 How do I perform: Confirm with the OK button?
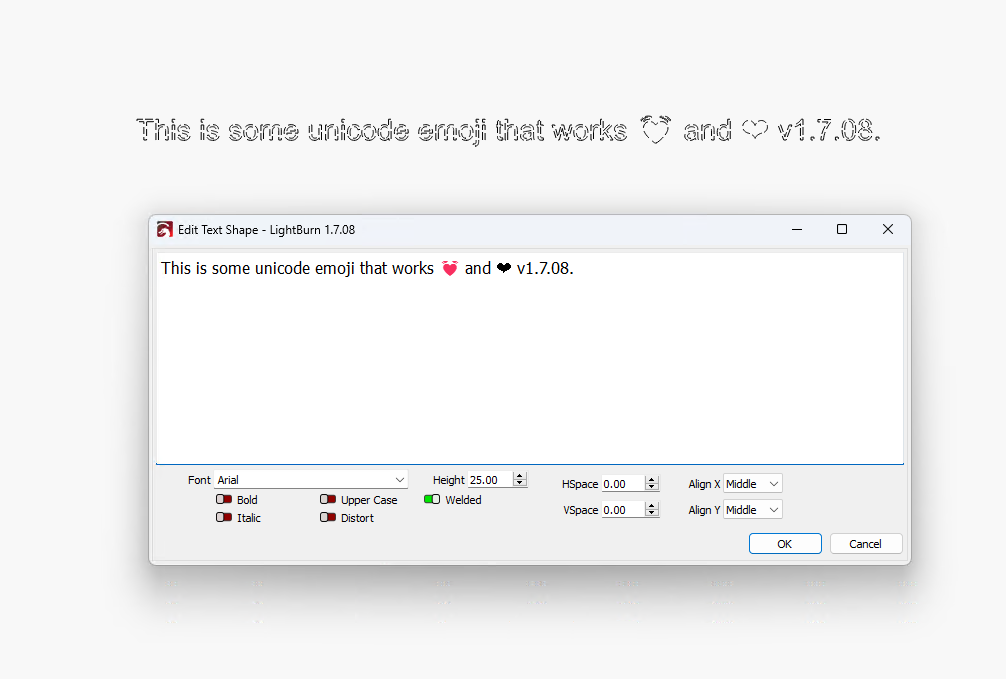pyautogui.click(x=785, y=544)
